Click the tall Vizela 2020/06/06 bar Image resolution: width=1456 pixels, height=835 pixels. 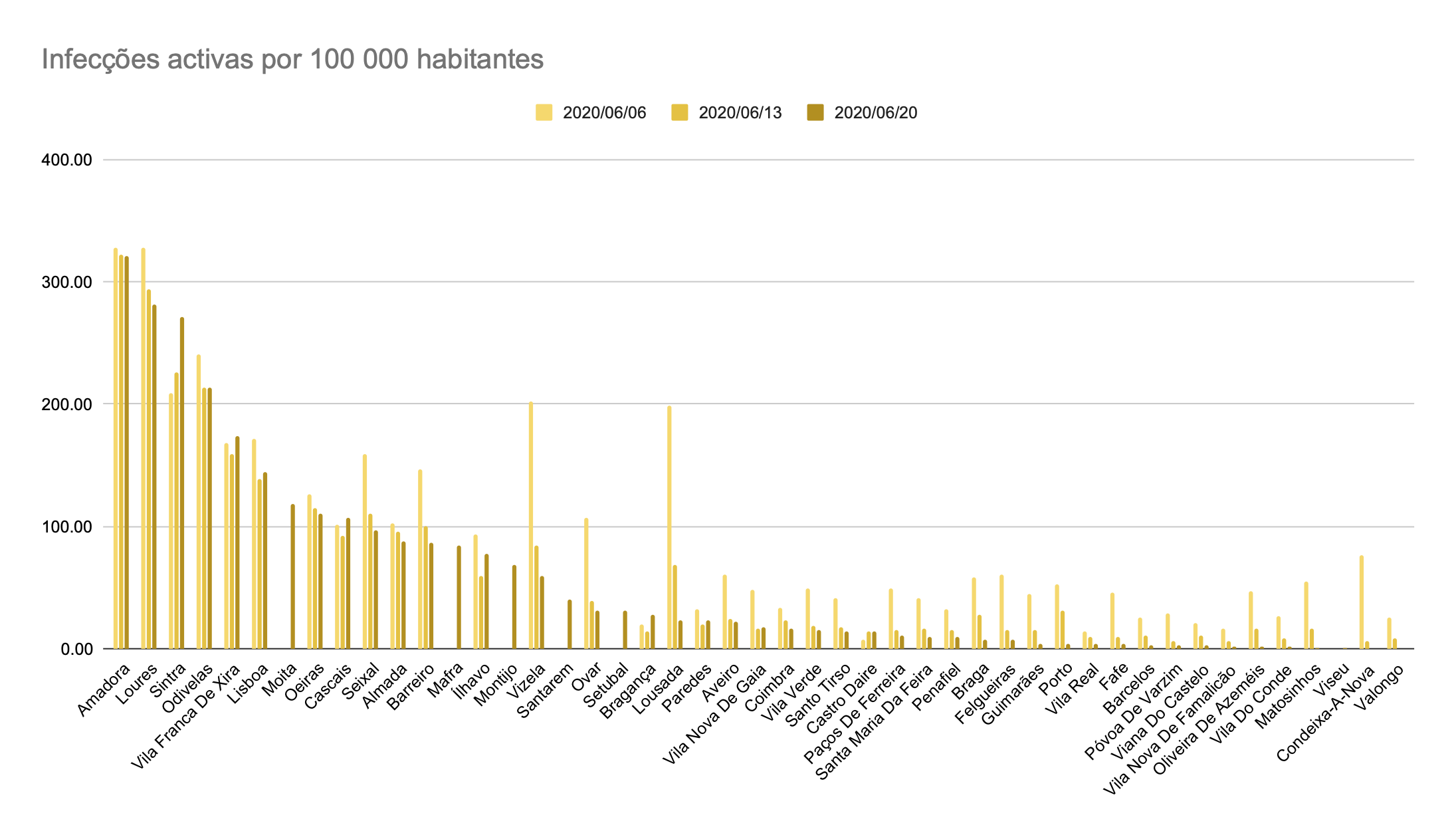click(x=531, y=525)
